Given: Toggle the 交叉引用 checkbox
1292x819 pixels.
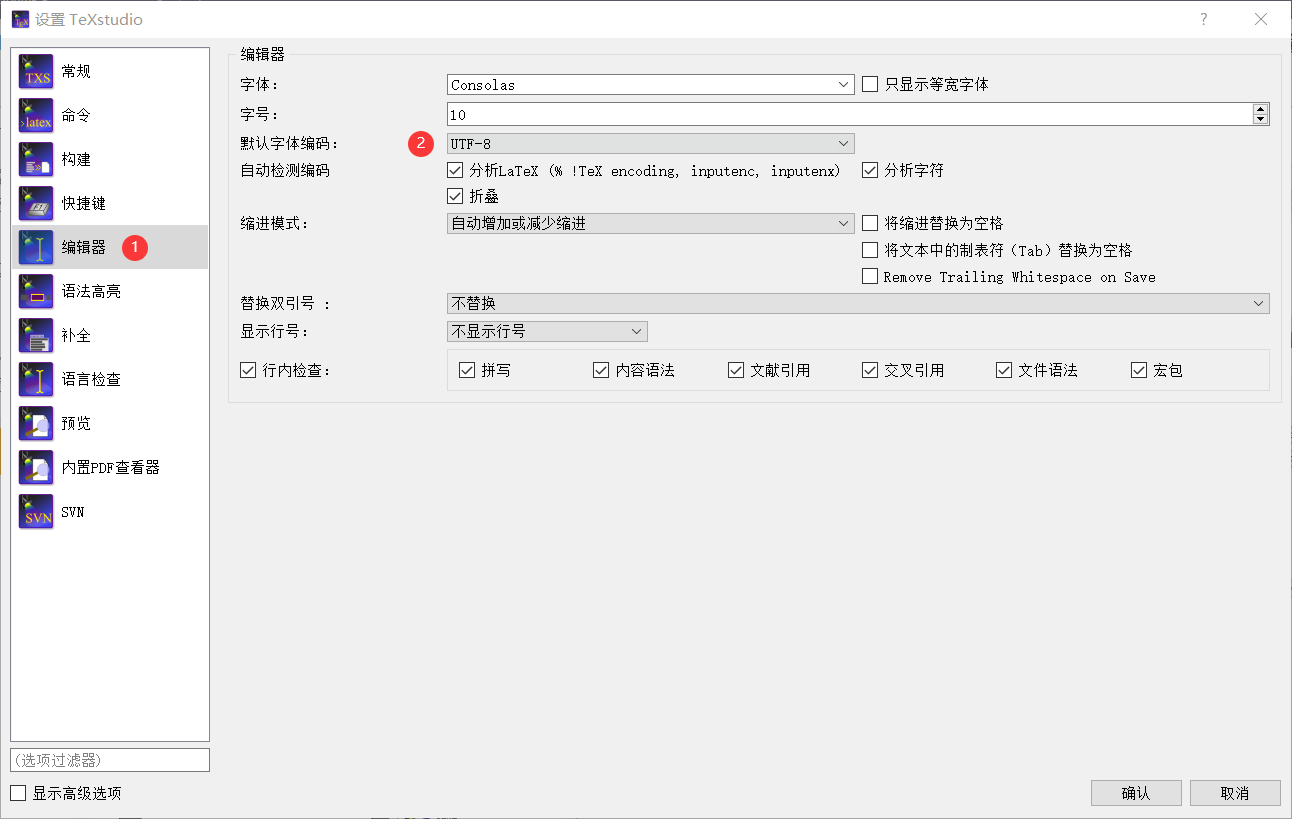Looking at the screenshot, I should point(870,371).
